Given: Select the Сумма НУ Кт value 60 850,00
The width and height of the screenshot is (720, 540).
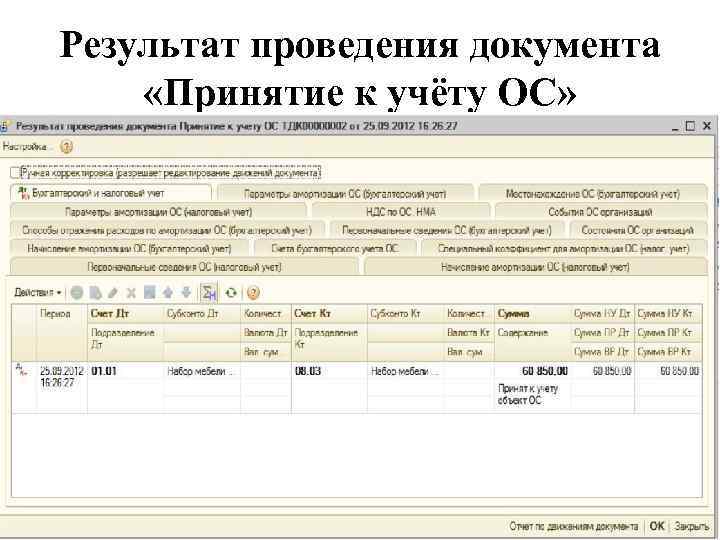Looking at the screenshot, I should point(669,371).
